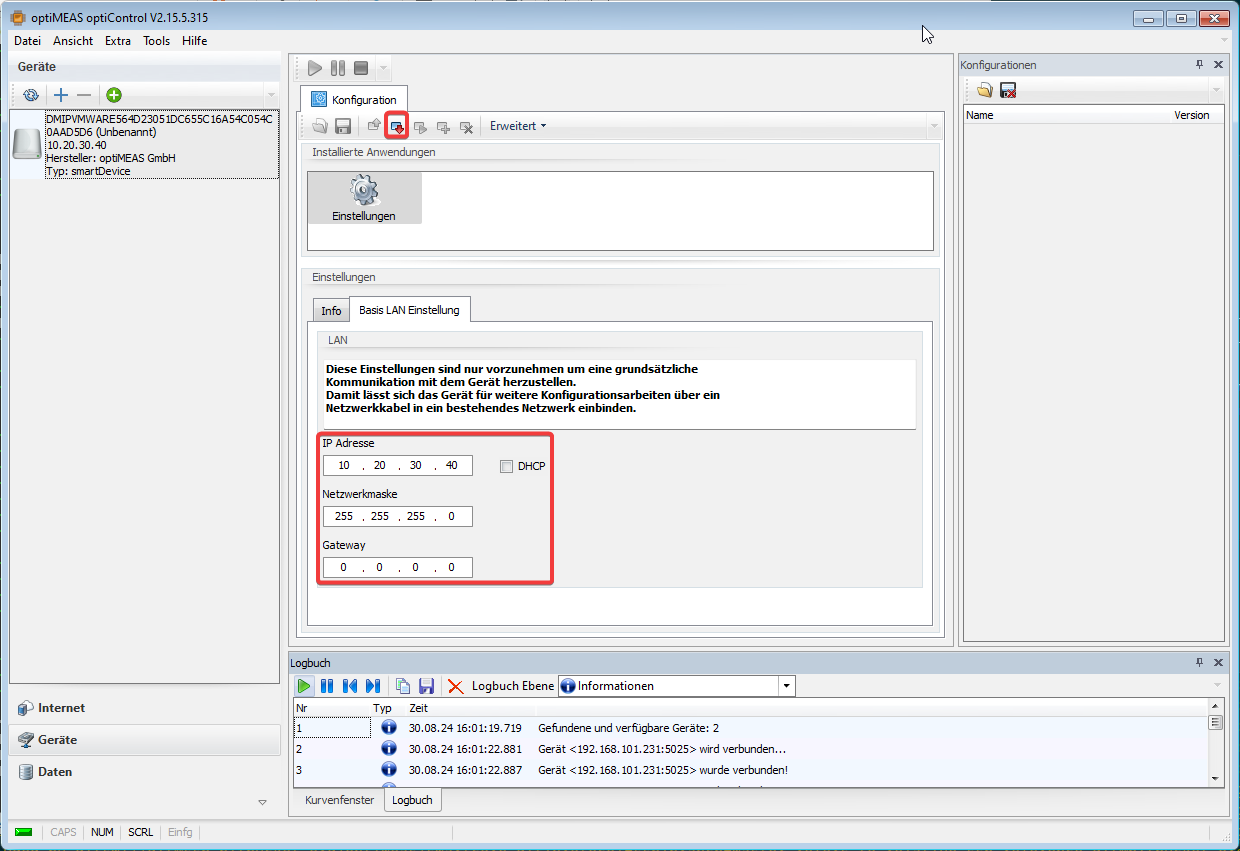Open the Hilfe menu
This screenshot has height=851, width=1240.
click(195, 41)
